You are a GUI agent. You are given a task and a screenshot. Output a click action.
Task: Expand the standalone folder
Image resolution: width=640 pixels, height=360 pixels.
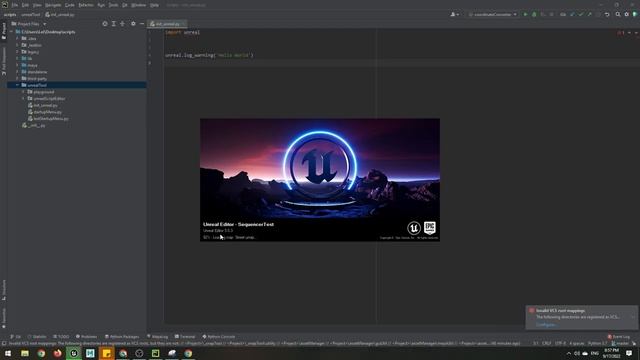tap(17, 72)
